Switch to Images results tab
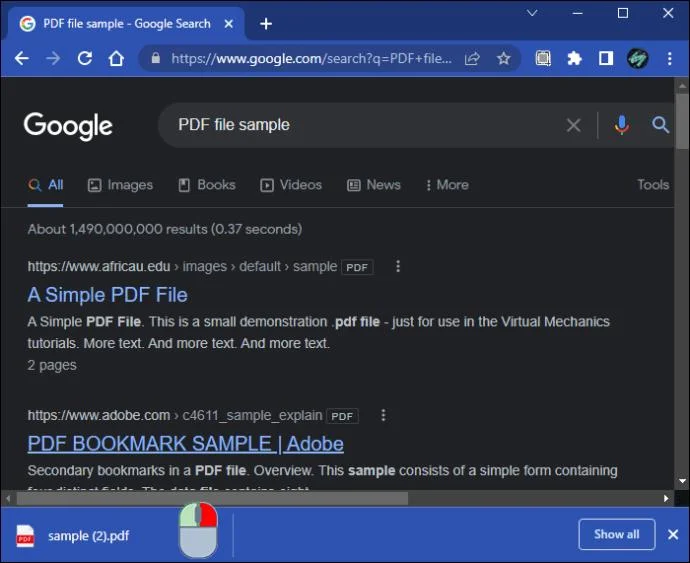Screen dimensions: 690x563 [x=120, y=185]
